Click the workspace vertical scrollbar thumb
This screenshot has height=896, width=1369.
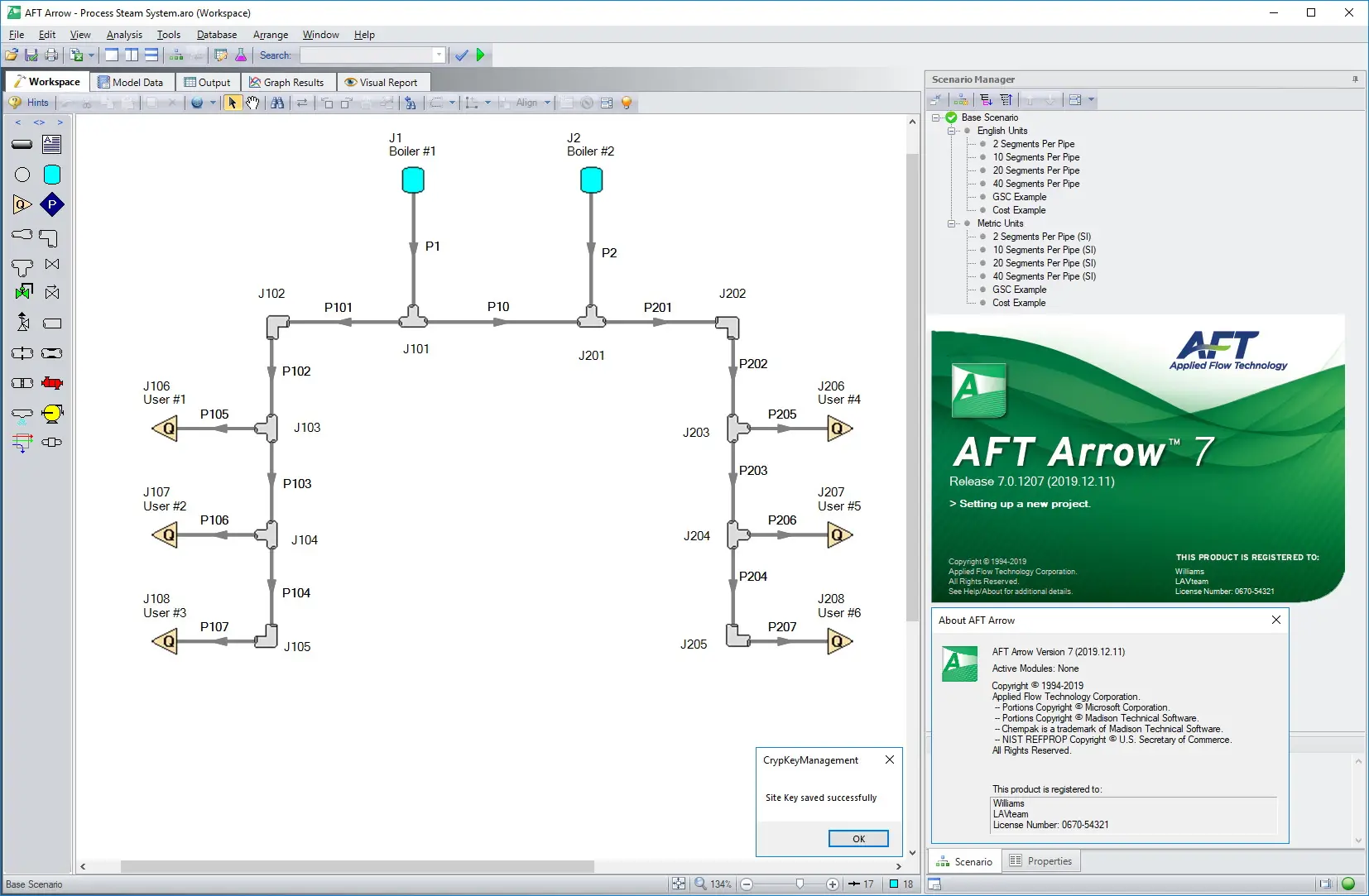912,387
